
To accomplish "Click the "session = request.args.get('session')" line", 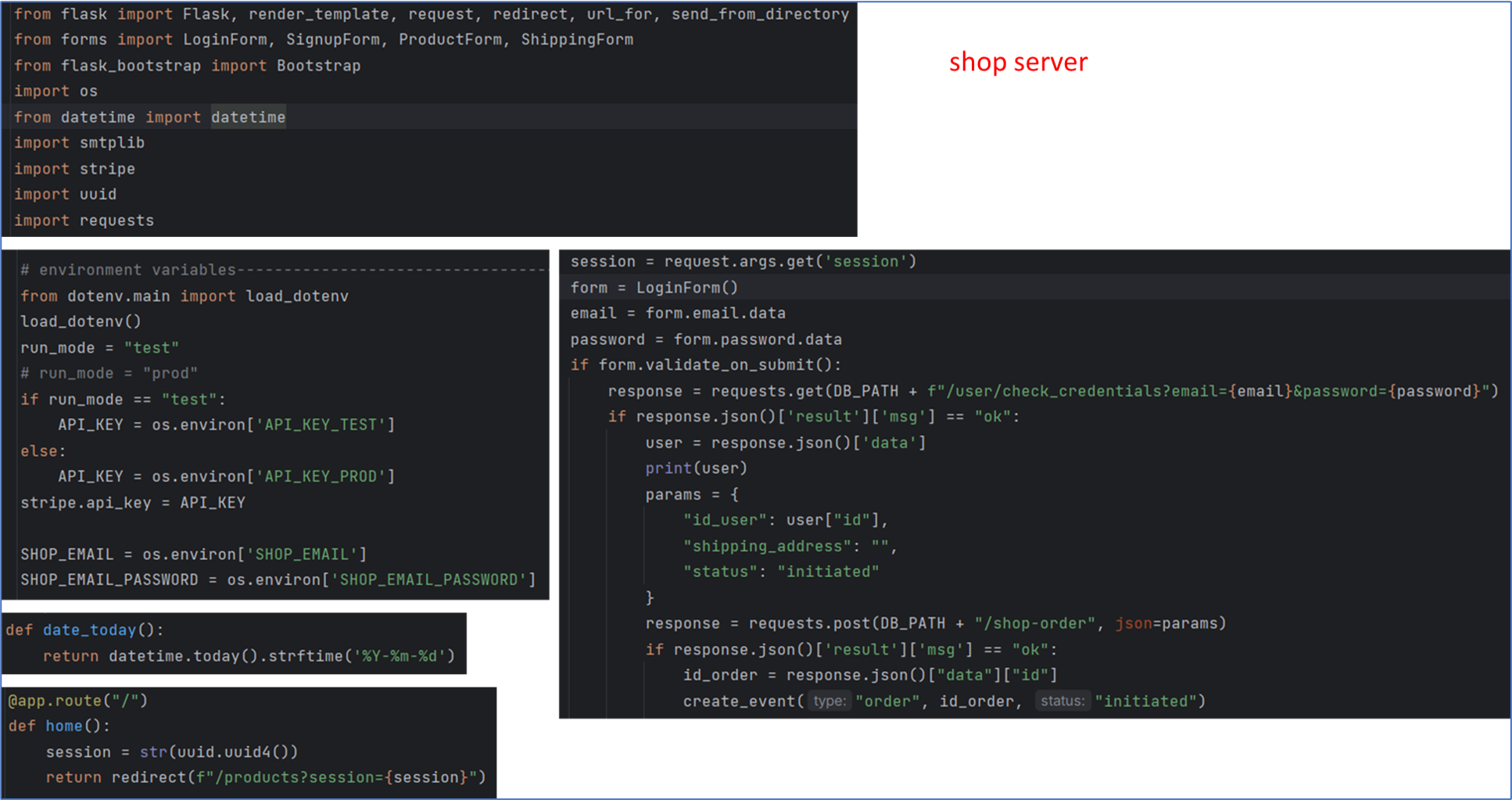I will (743, 262).
